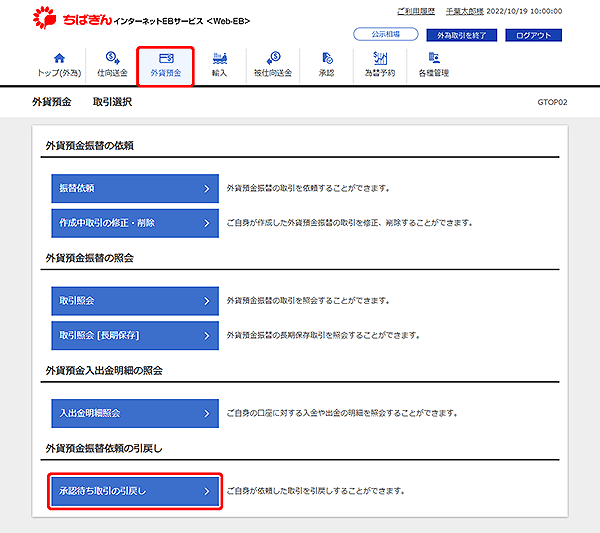The image size is (600, 533).
Task: Click the 外為取引を終了 button
Action: pyautogui.click(x=461, y=35)
